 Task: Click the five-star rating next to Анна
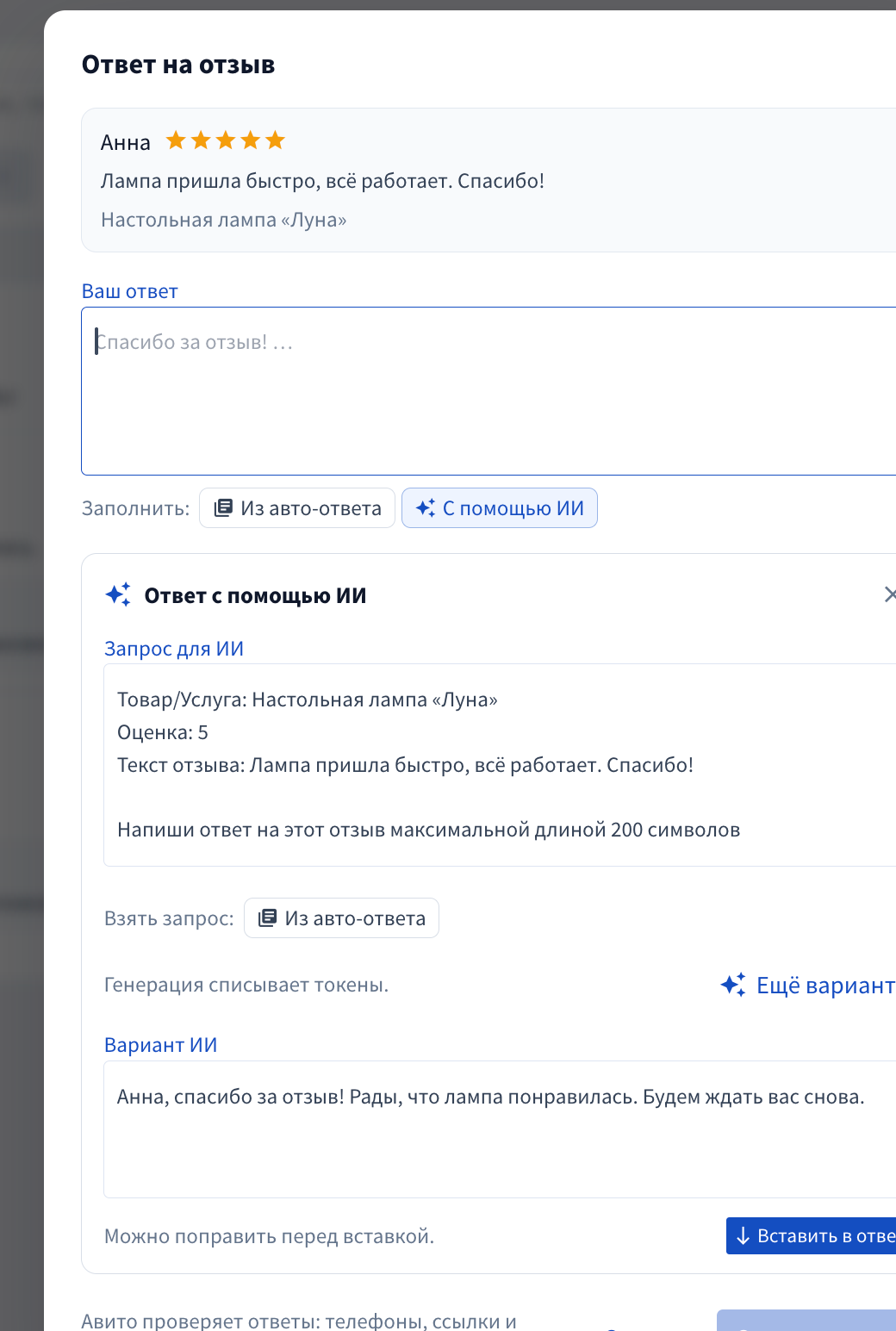pos(226,140)
